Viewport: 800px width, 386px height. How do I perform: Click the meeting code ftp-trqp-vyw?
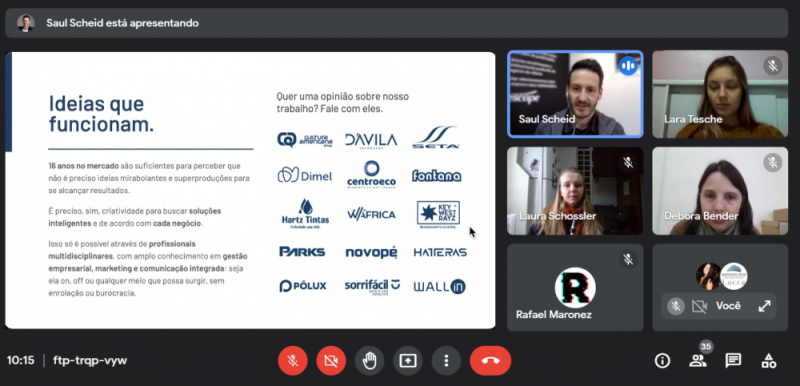coord(90,361)
